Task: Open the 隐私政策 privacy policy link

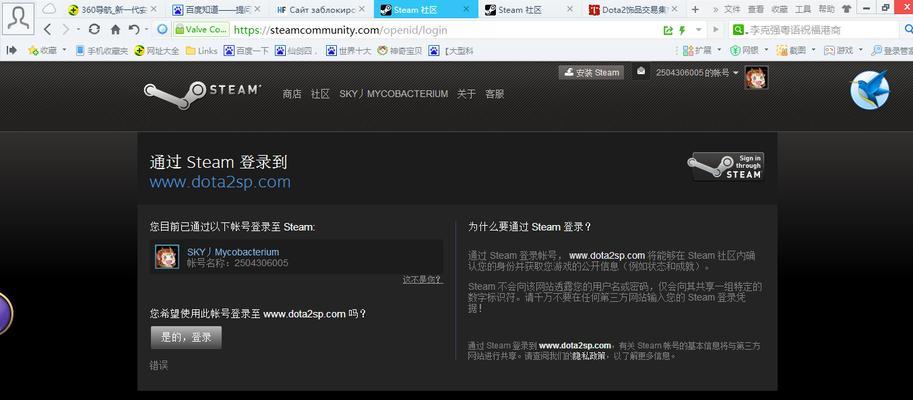Action: [588, 356]
